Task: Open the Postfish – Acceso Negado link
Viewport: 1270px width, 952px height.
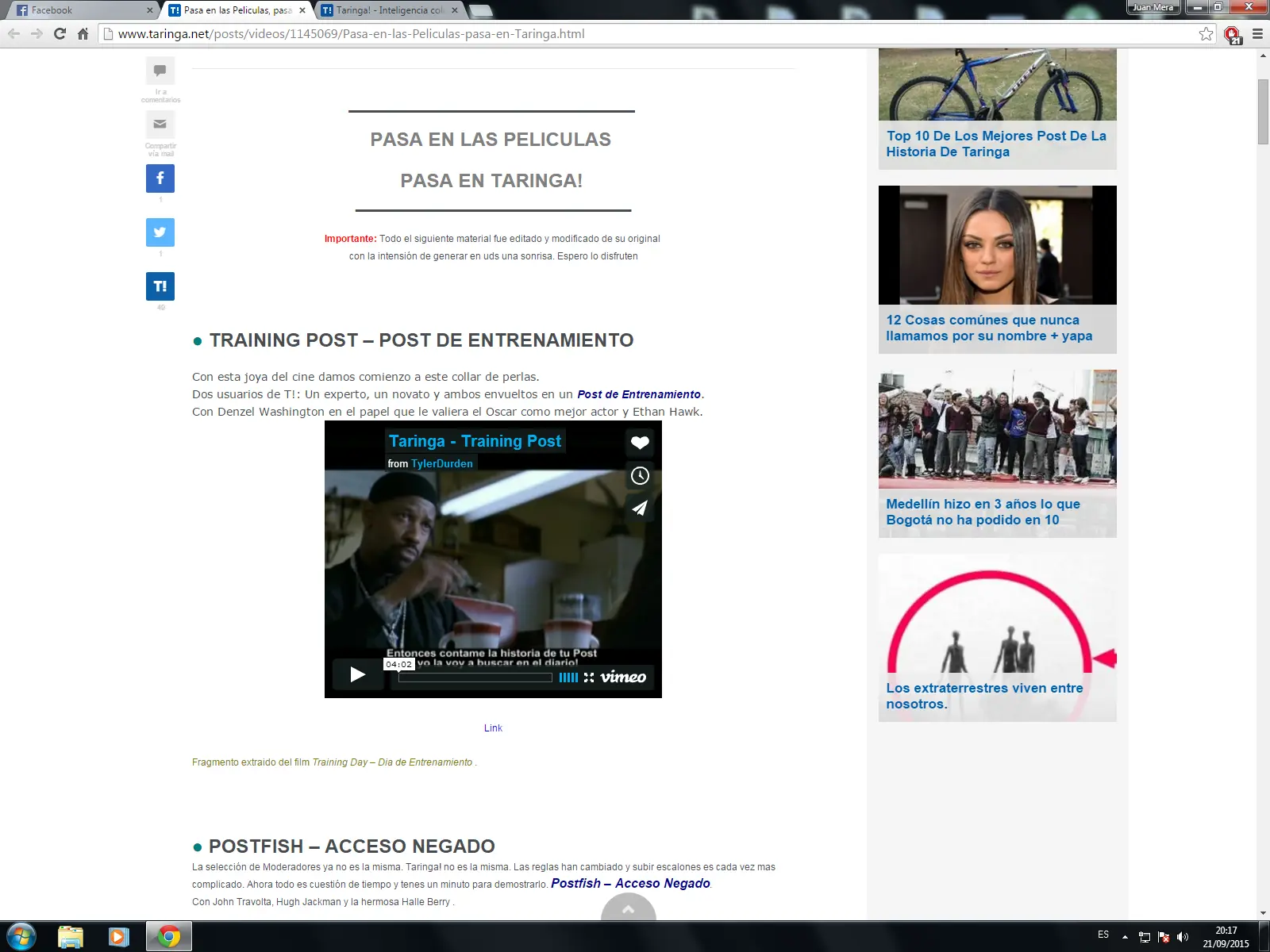Action: pyautogui.click(x=630, y=883)
